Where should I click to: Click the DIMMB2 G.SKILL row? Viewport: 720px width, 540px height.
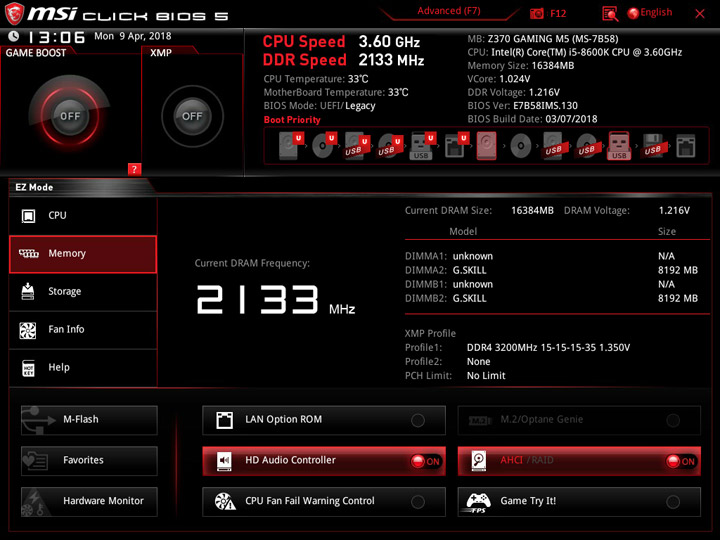[x=551, y=298]
